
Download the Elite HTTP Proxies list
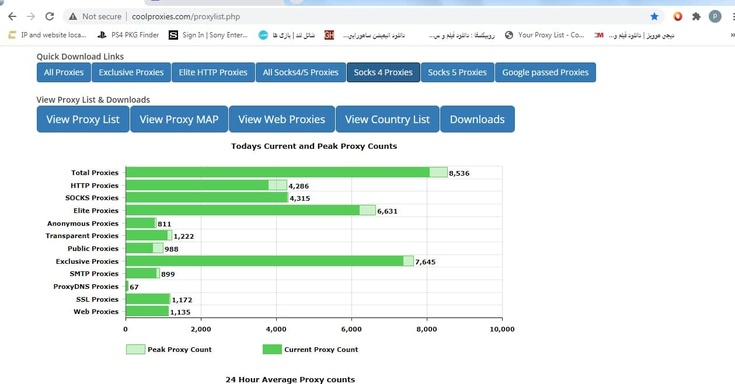213,72
